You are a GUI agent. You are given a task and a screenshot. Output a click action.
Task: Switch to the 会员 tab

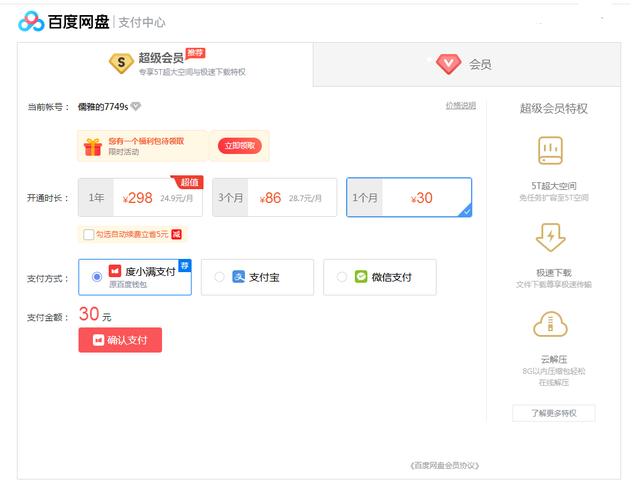[x=467, y=64]
